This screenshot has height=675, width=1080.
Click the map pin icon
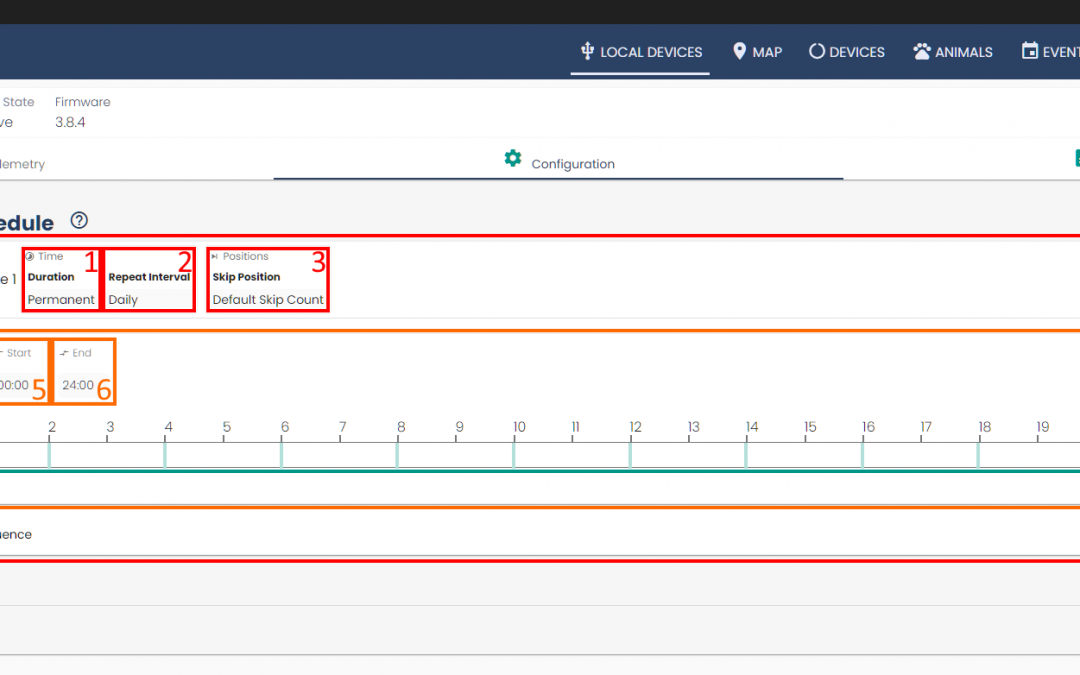click(x=740, y=51)
